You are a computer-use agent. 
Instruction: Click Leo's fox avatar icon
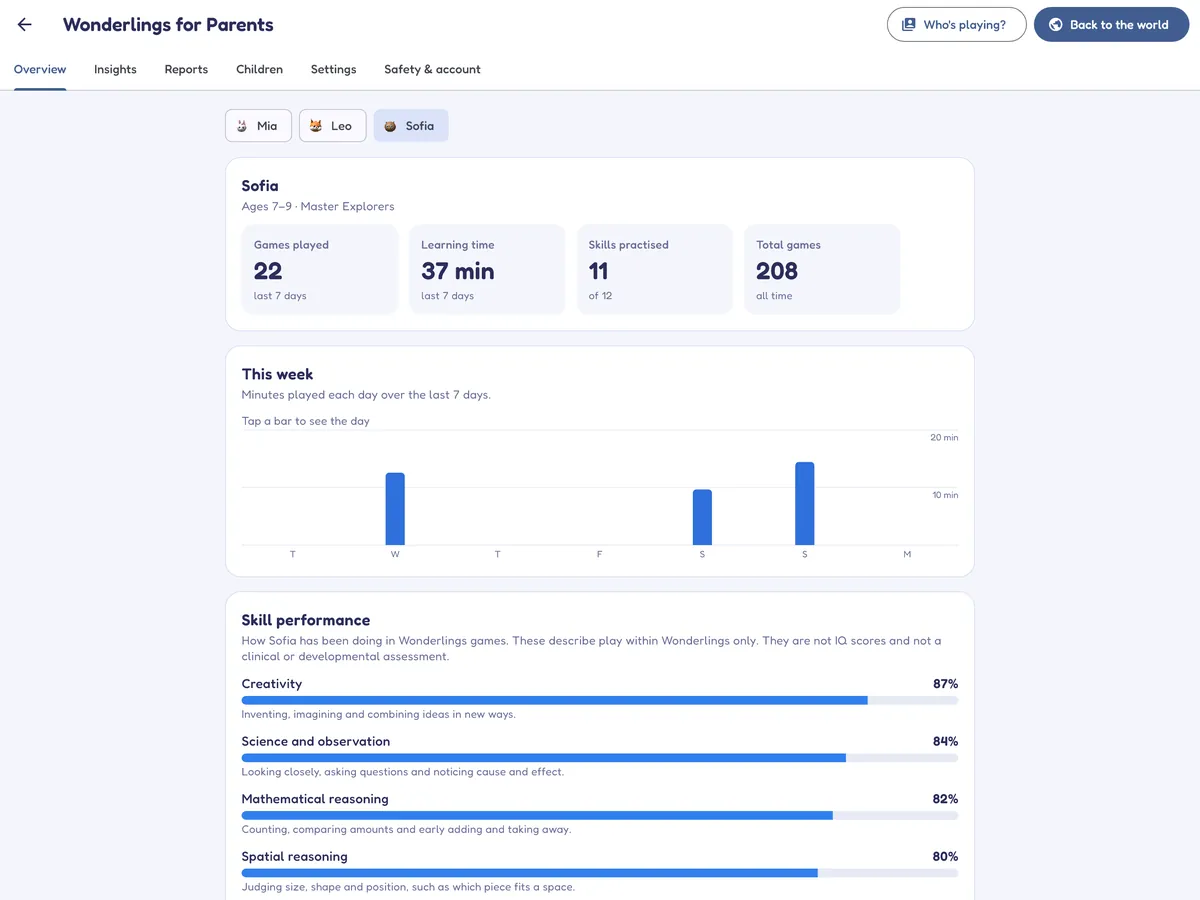coord(316,126)
